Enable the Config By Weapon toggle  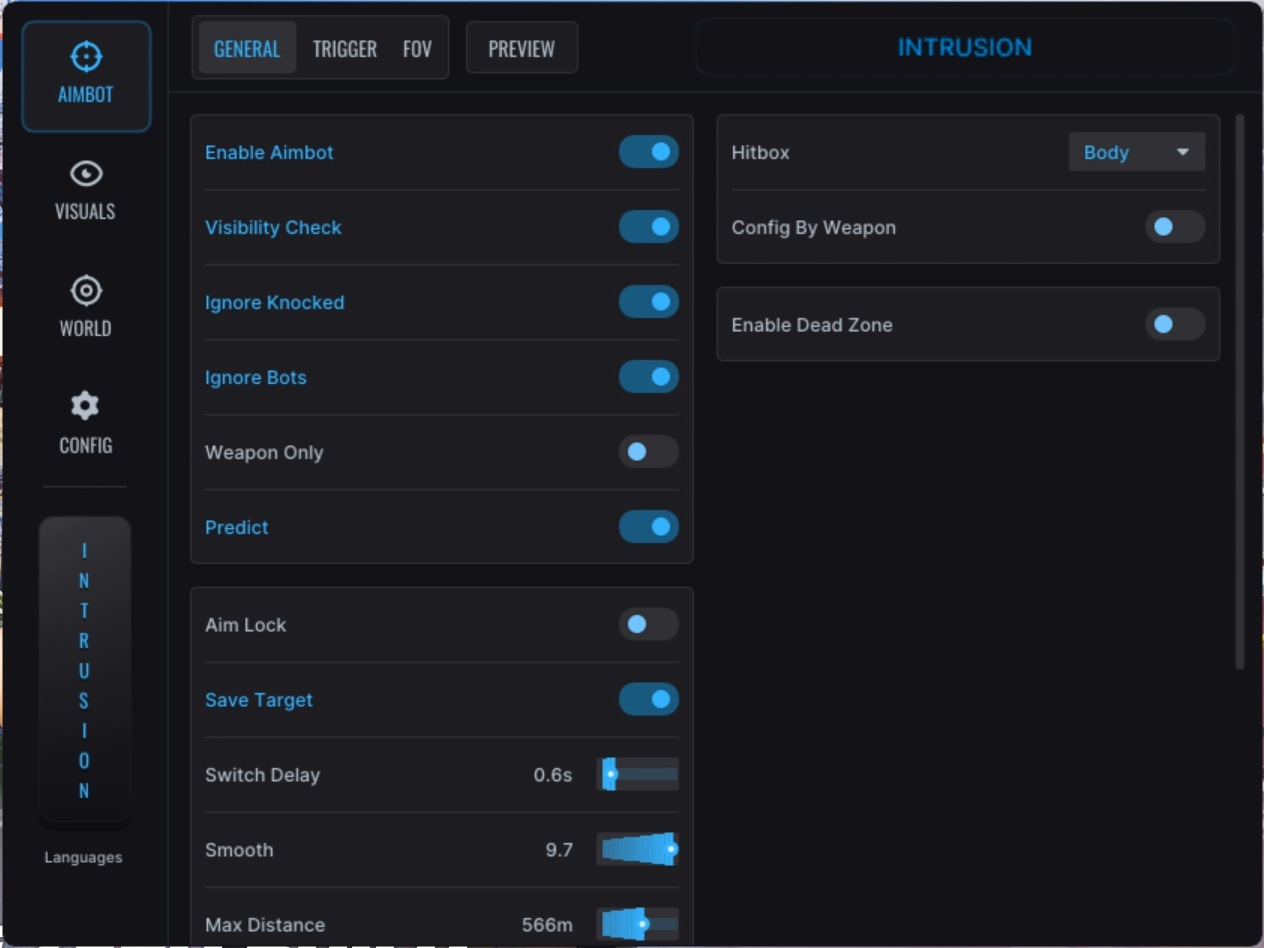point(1174,227)
